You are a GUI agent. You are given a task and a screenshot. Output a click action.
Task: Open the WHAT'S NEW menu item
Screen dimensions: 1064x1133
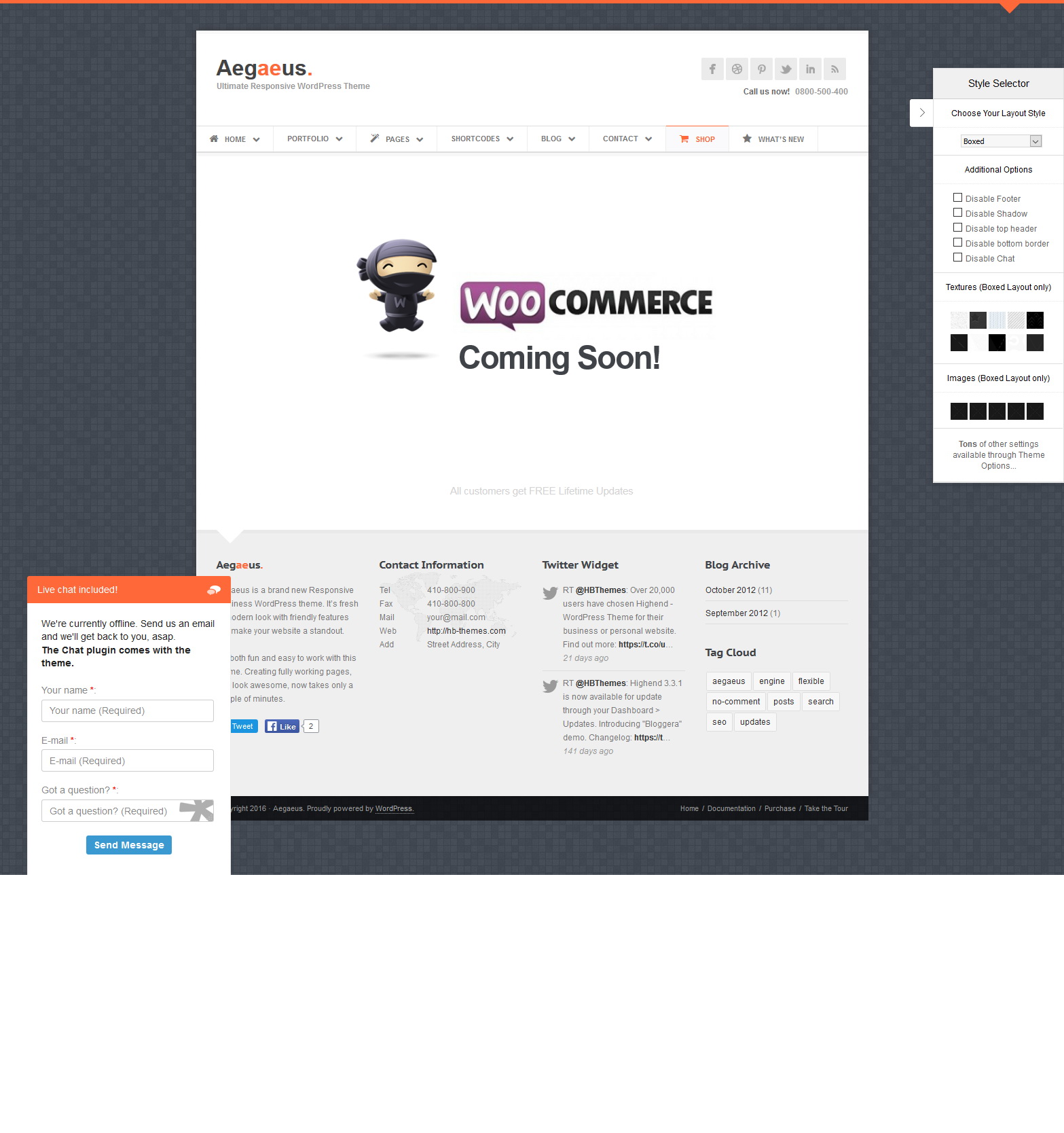pos(773,139)
